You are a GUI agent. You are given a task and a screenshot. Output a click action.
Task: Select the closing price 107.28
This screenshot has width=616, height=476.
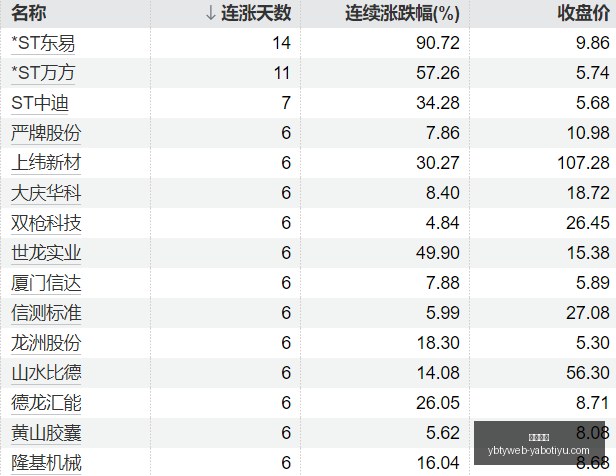pyautogui.click(x=583, y=163)
